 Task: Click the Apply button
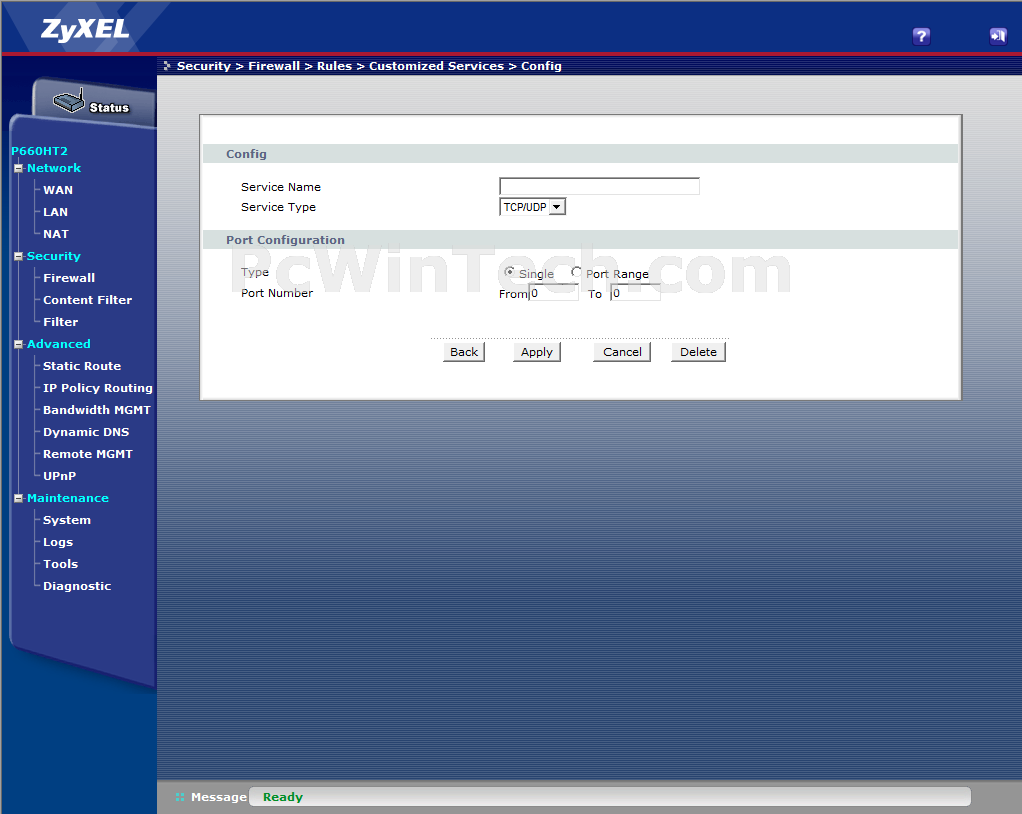(x=536, y=352)
